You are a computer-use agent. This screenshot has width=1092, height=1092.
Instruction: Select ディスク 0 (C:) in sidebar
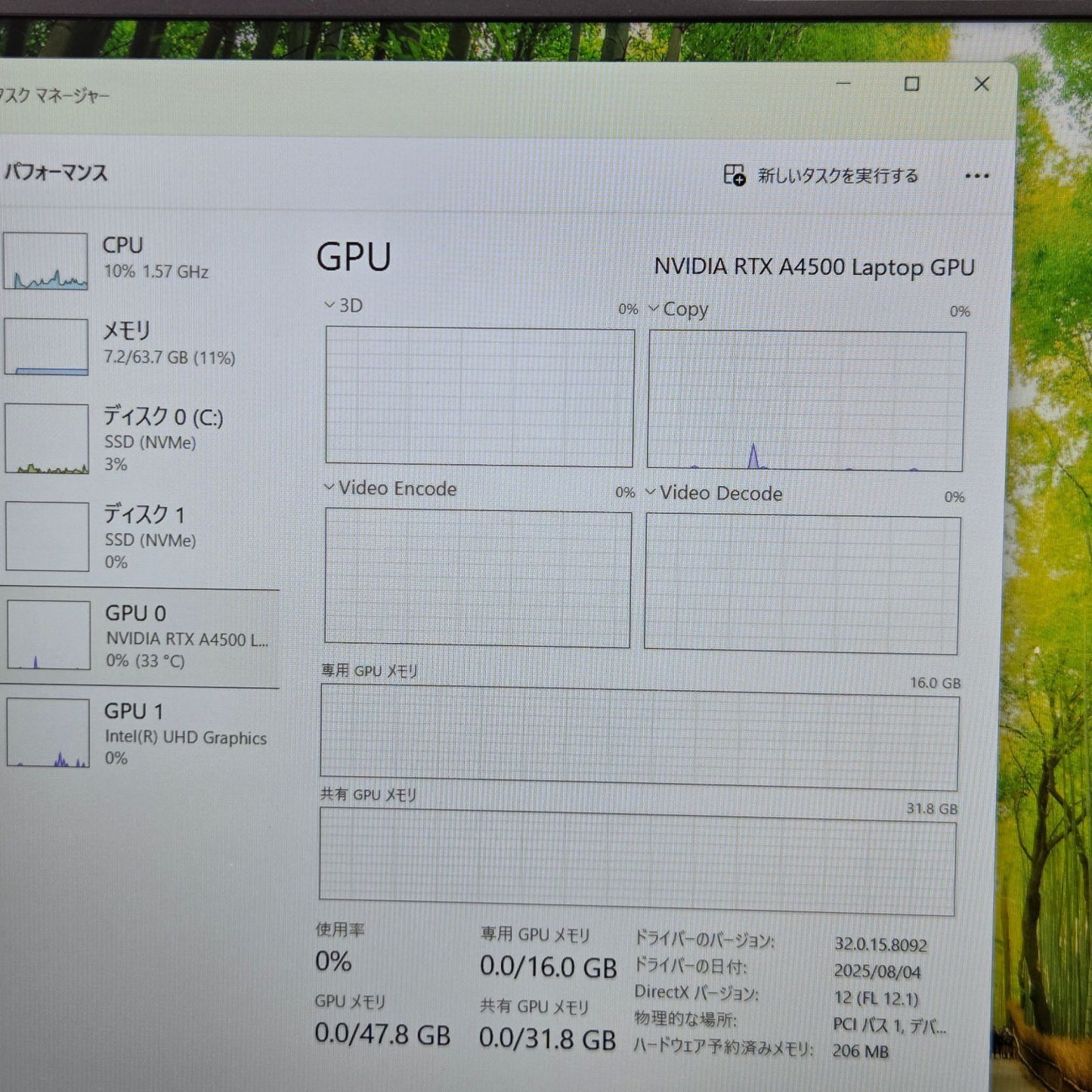pos(140,438)
